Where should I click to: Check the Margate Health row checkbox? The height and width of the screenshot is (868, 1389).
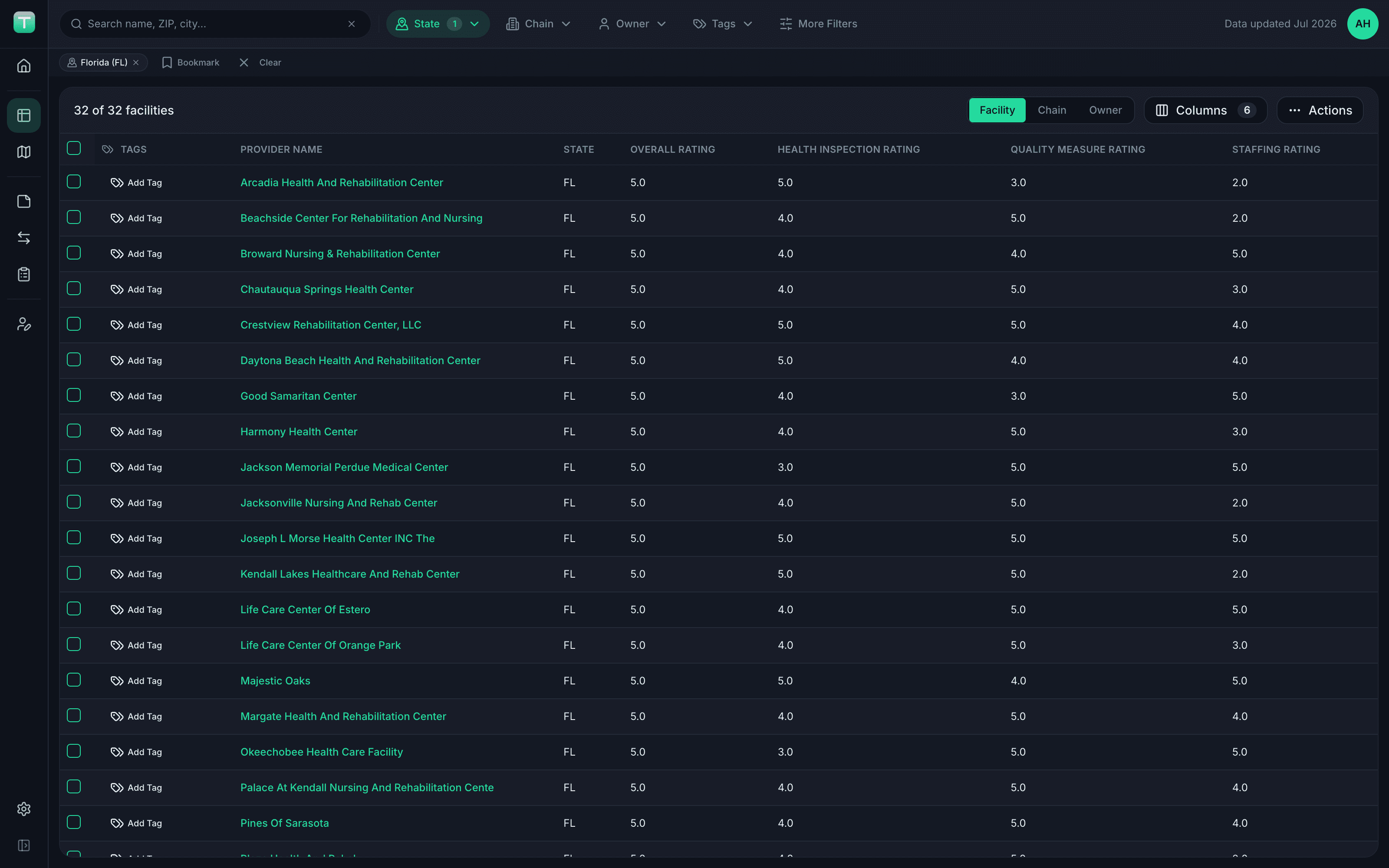[73, 715]
